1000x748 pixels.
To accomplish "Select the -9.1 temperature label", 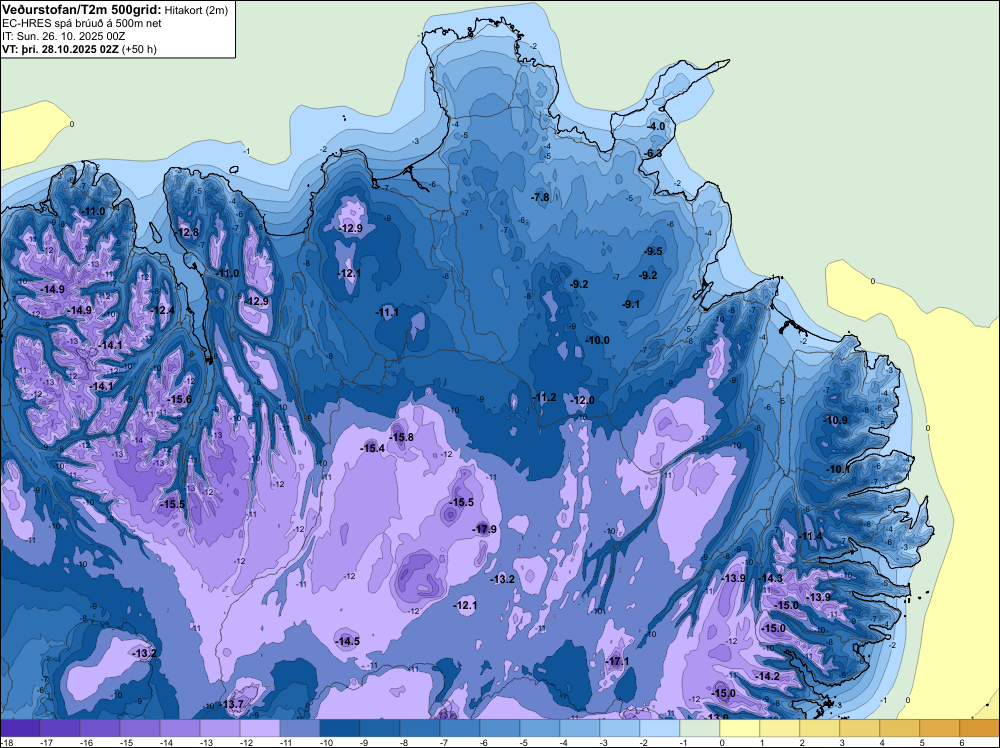I will [x=631, y=304].
